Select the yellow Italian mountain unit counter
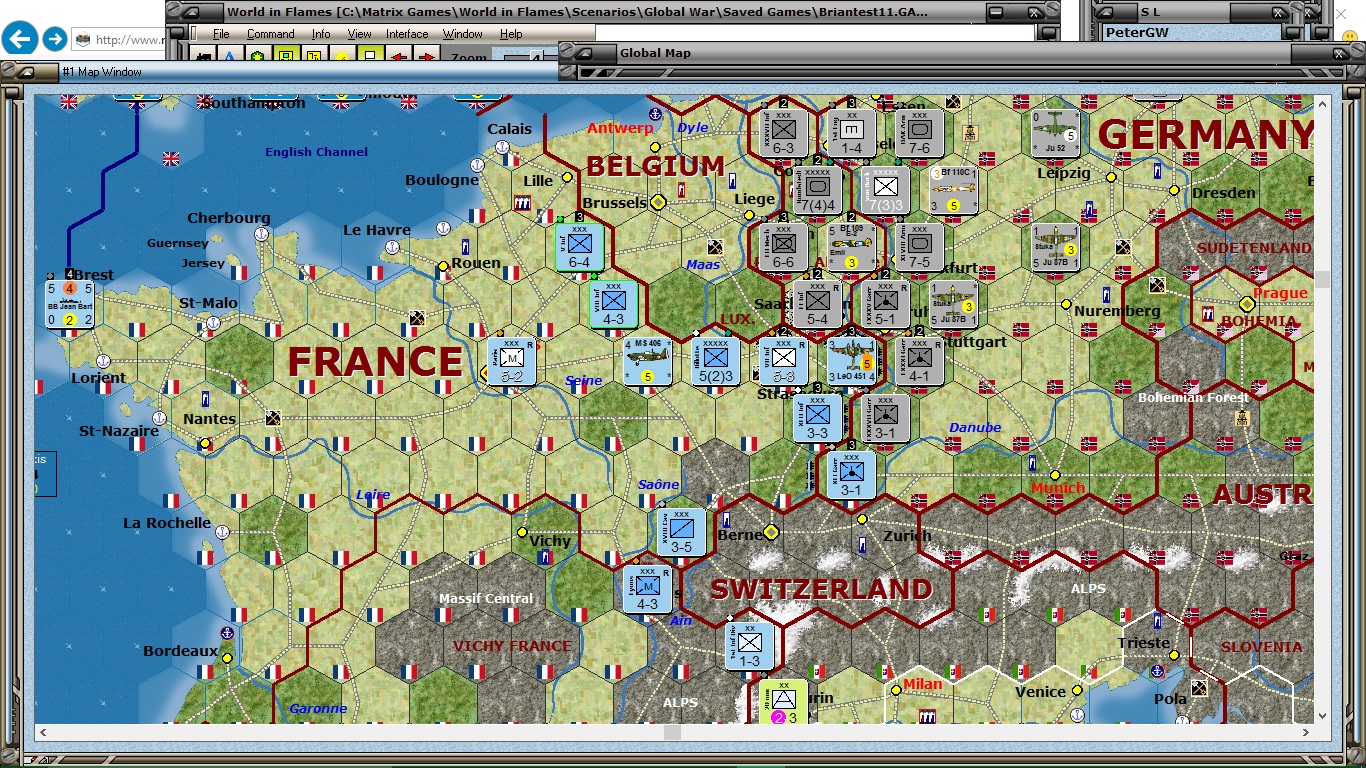 [x=784, y=701]
